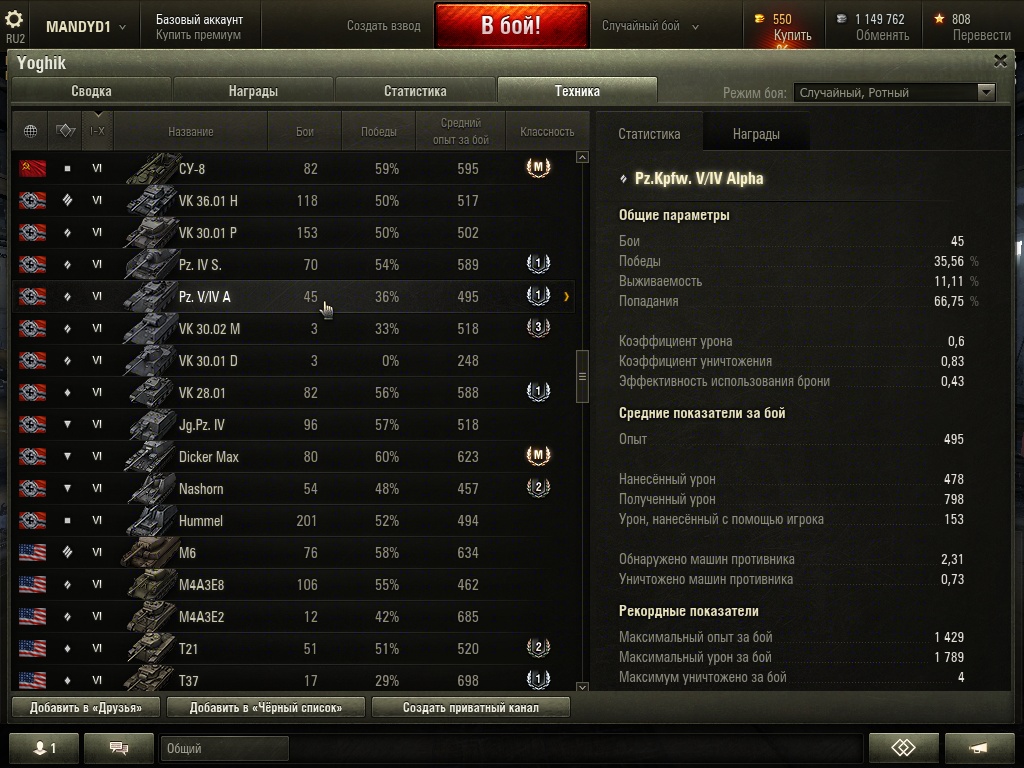Click the vehicle list scrollbar handle
This screenshot has height=768, width=1024.
coord(582,377)
